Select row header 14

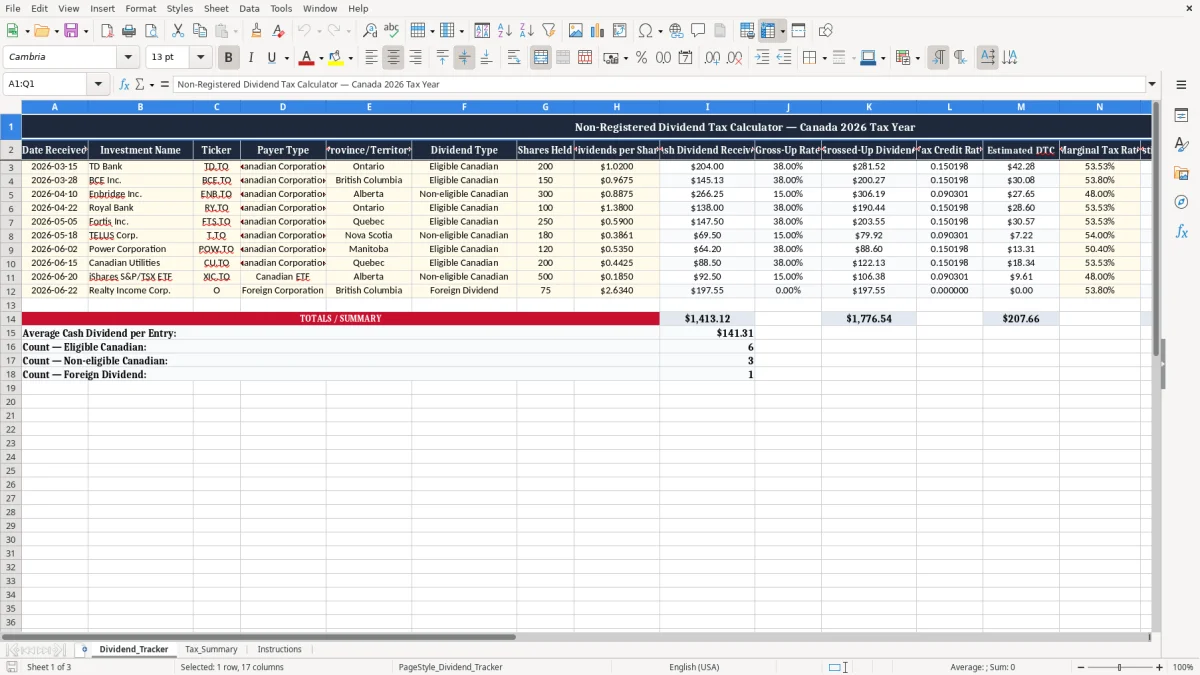[10, 318]
